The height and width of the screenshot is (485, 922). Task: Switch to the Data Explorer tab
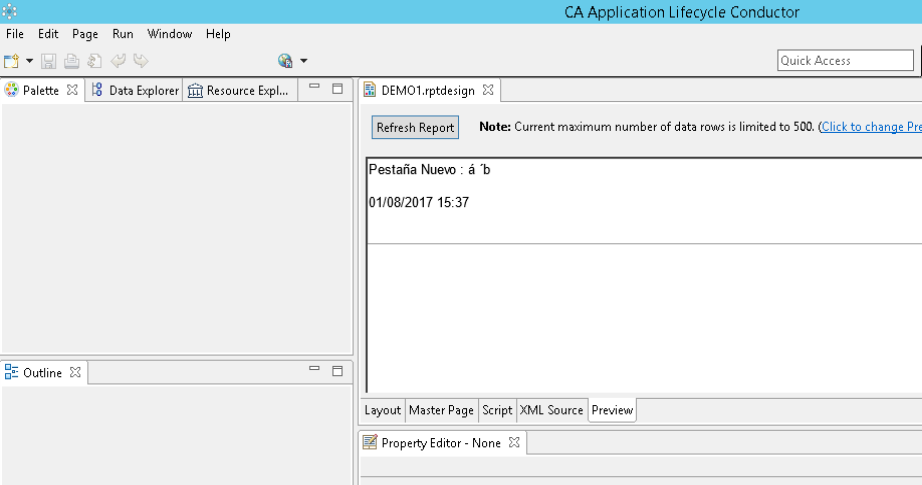(x=135, y=91)
